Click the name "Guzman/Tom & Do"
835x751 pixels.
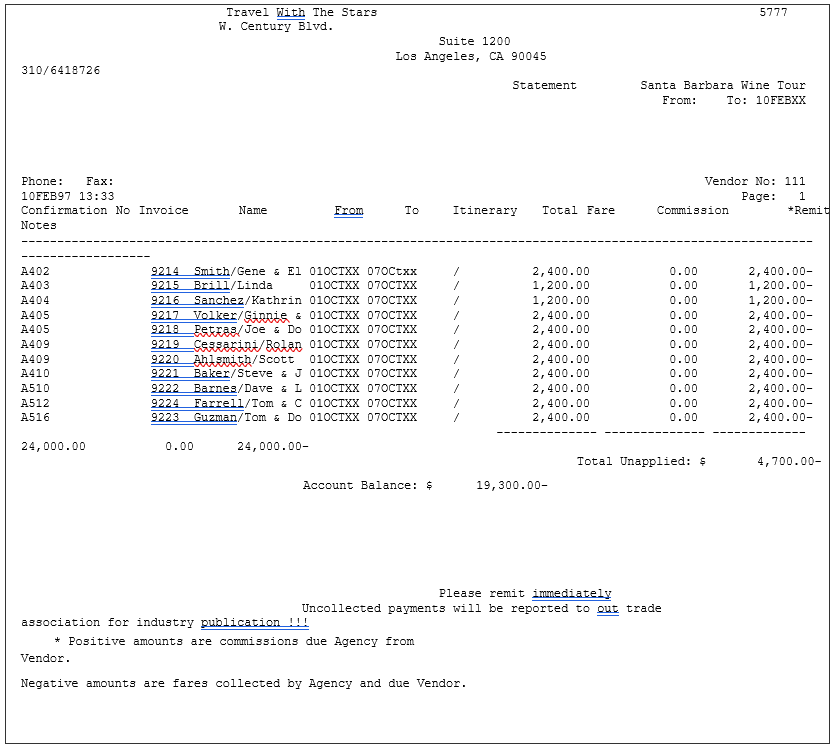(248, 418)
